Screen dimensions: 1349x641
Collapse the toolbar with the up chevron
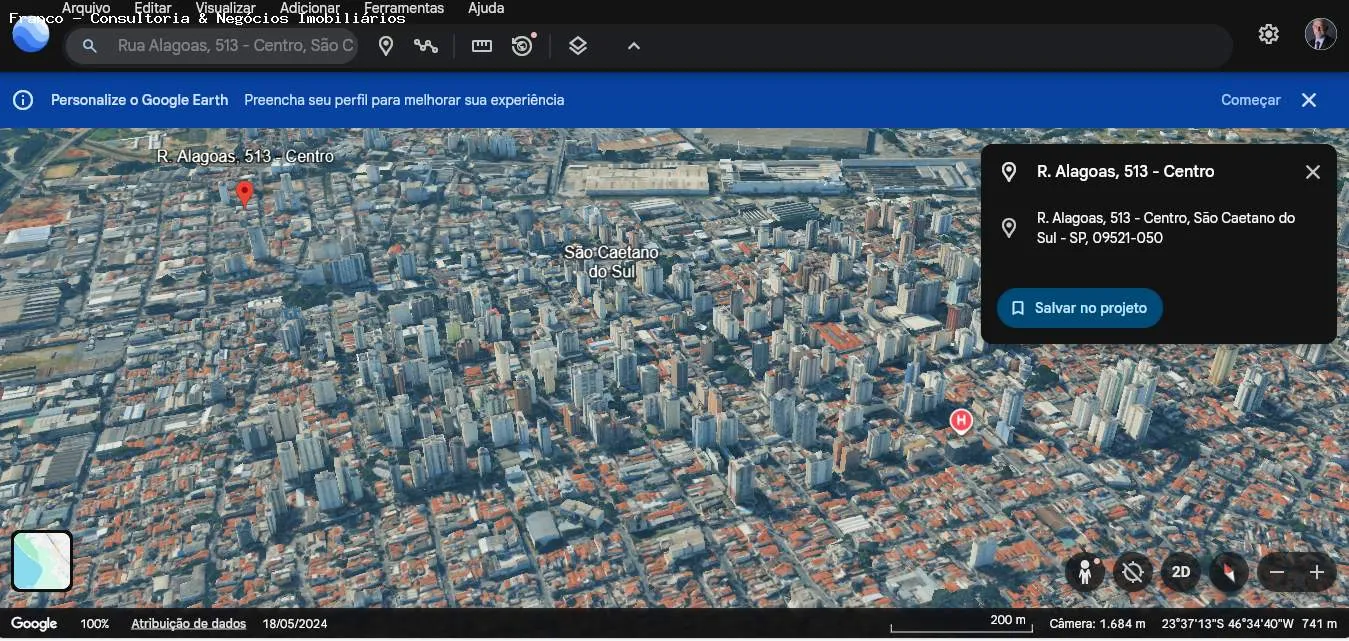(634, 46)
